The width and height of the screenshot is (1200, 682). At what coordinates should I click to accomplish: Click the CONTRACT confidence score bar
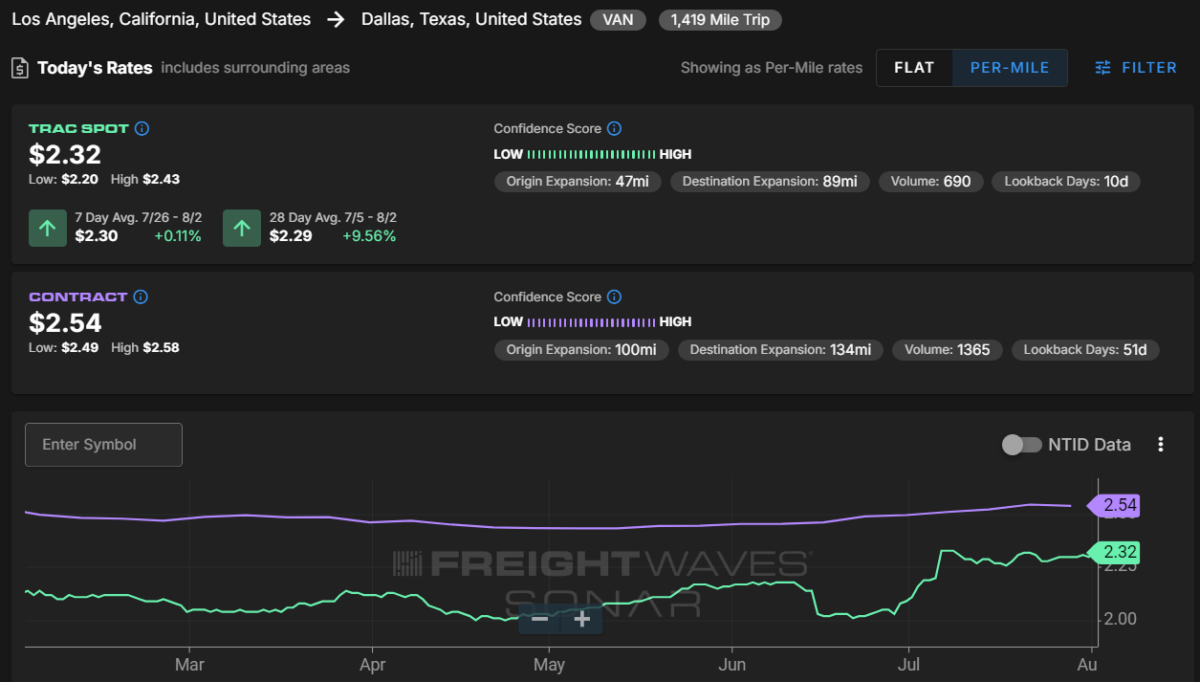click(591, 322)
